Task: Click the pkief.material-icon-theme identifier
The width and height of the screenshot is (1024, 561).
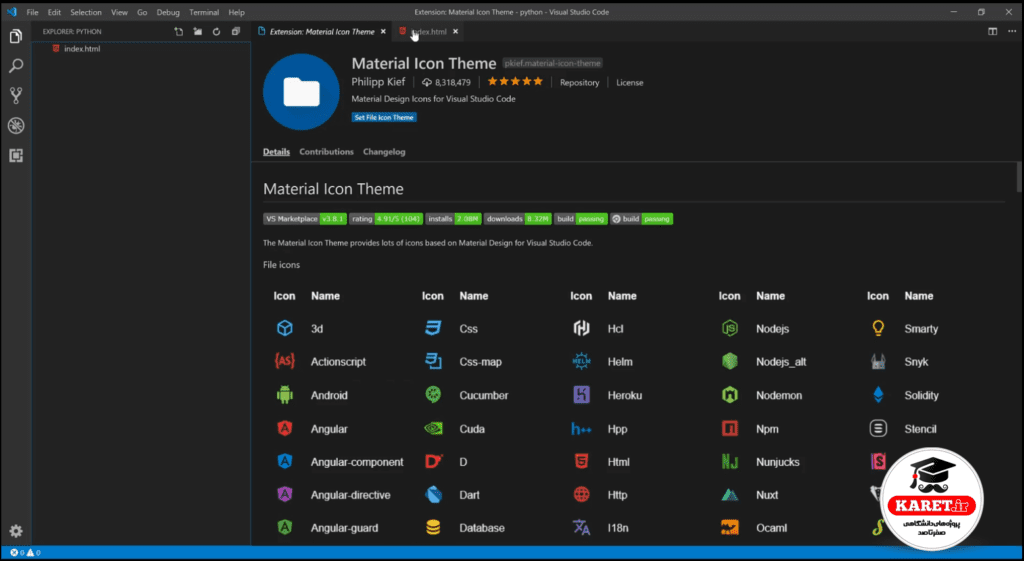Action: click(552, 63)
